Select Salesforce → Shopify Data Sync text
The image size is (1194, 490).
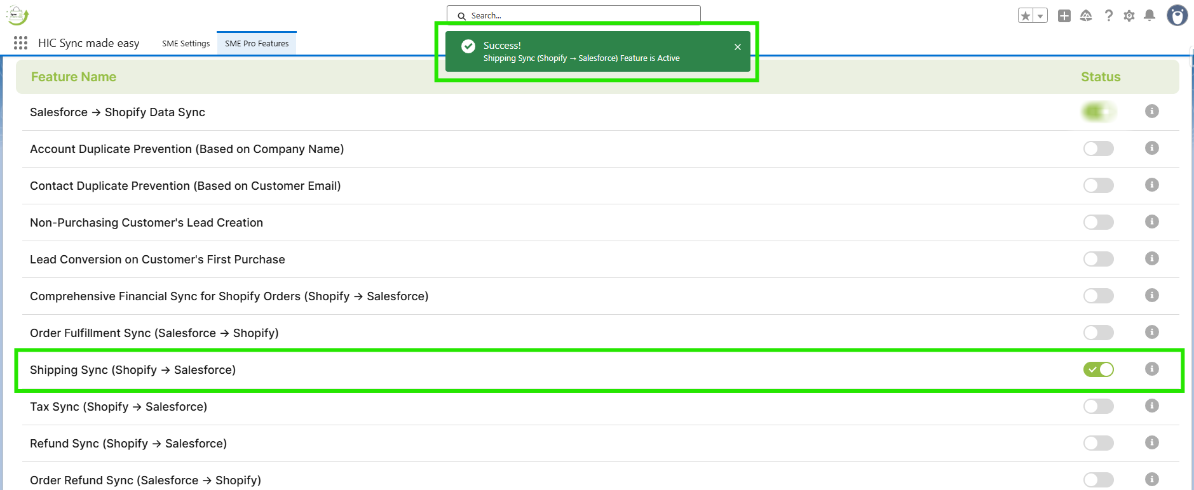[118, 112]
